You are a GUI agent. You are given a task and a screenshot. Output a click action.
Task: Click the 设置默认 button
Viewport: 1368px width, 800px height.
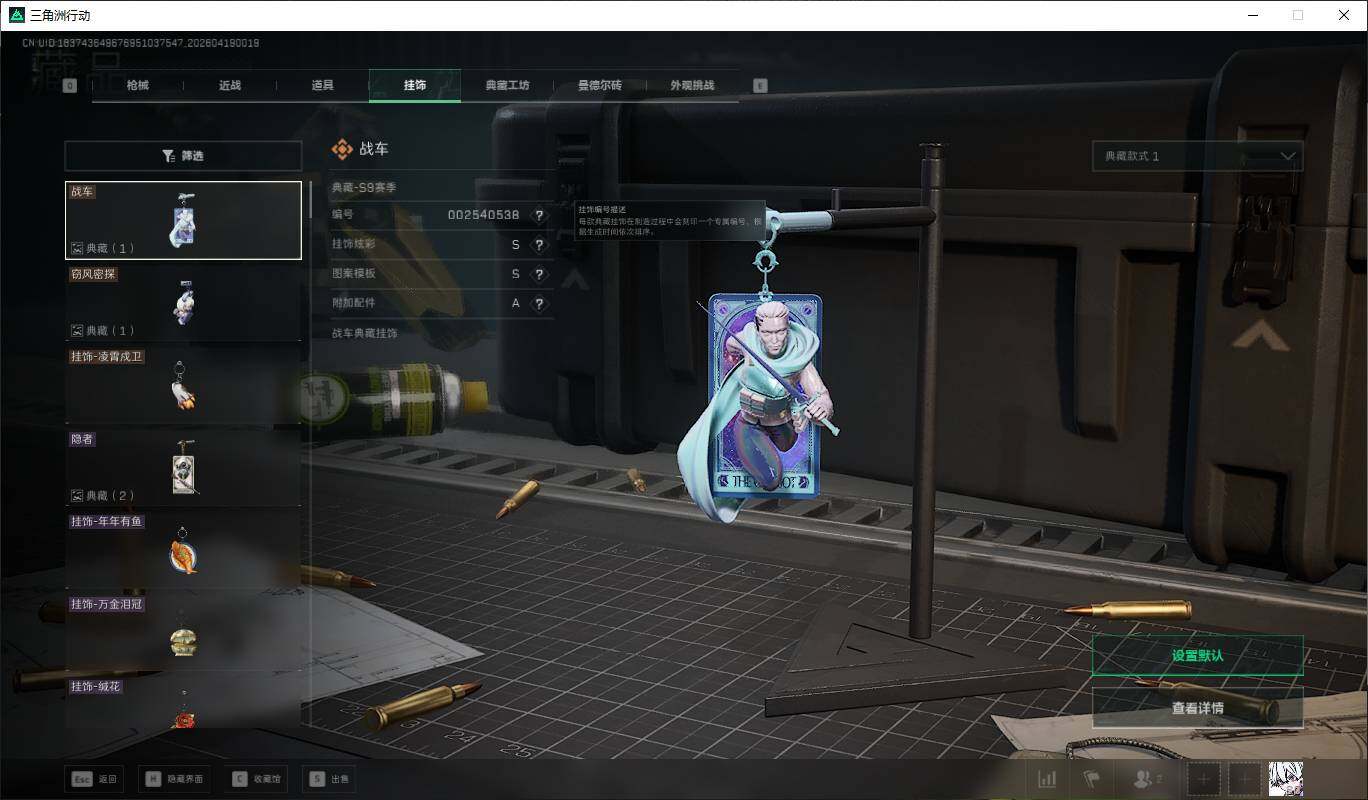tap(1197, 656)
